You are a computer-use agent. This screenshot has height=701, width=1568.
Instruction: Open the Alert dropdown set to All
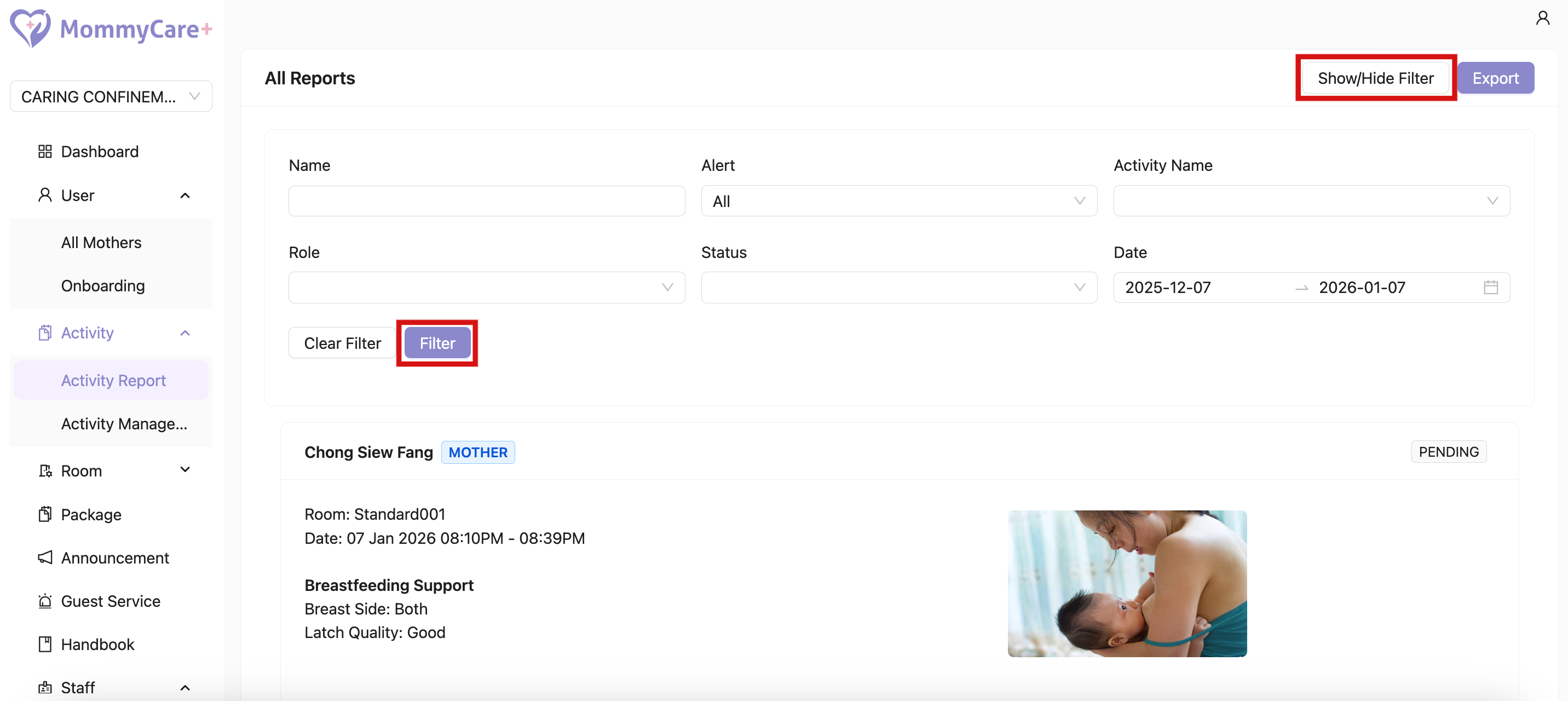click(x=899, y=201)
